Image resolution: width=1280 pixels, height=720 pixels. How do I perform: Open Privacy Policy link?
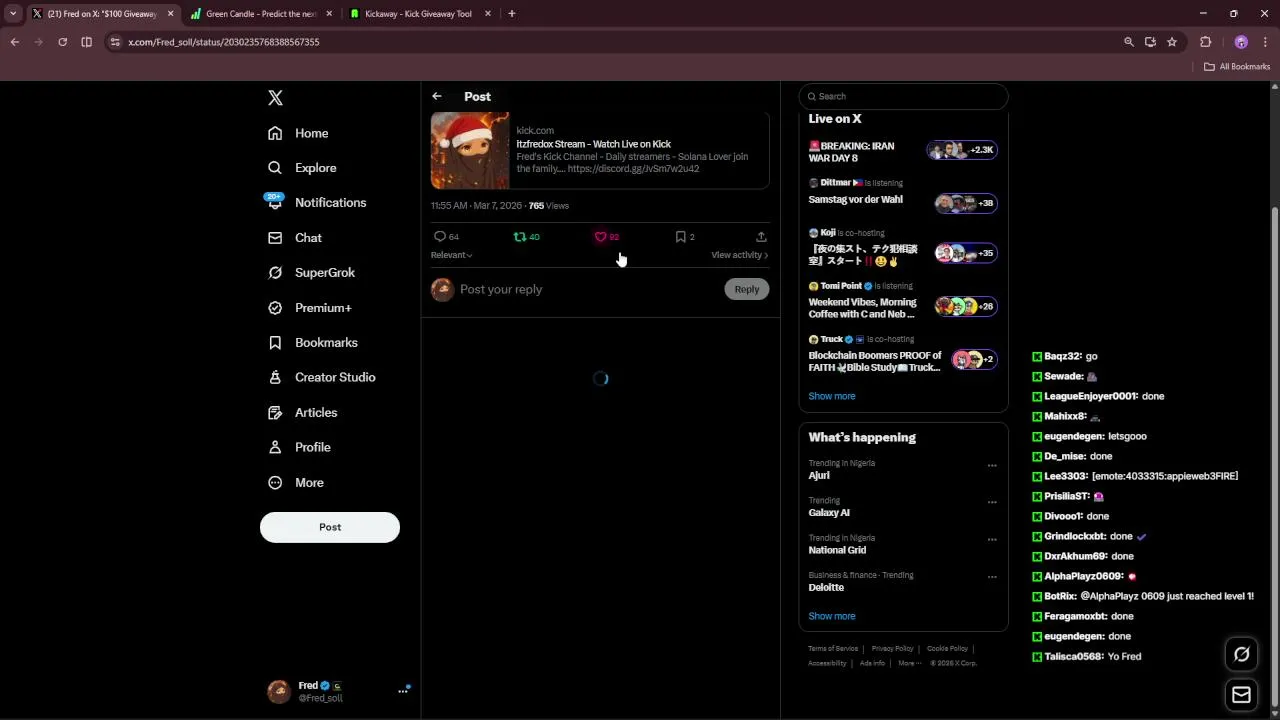892,649
